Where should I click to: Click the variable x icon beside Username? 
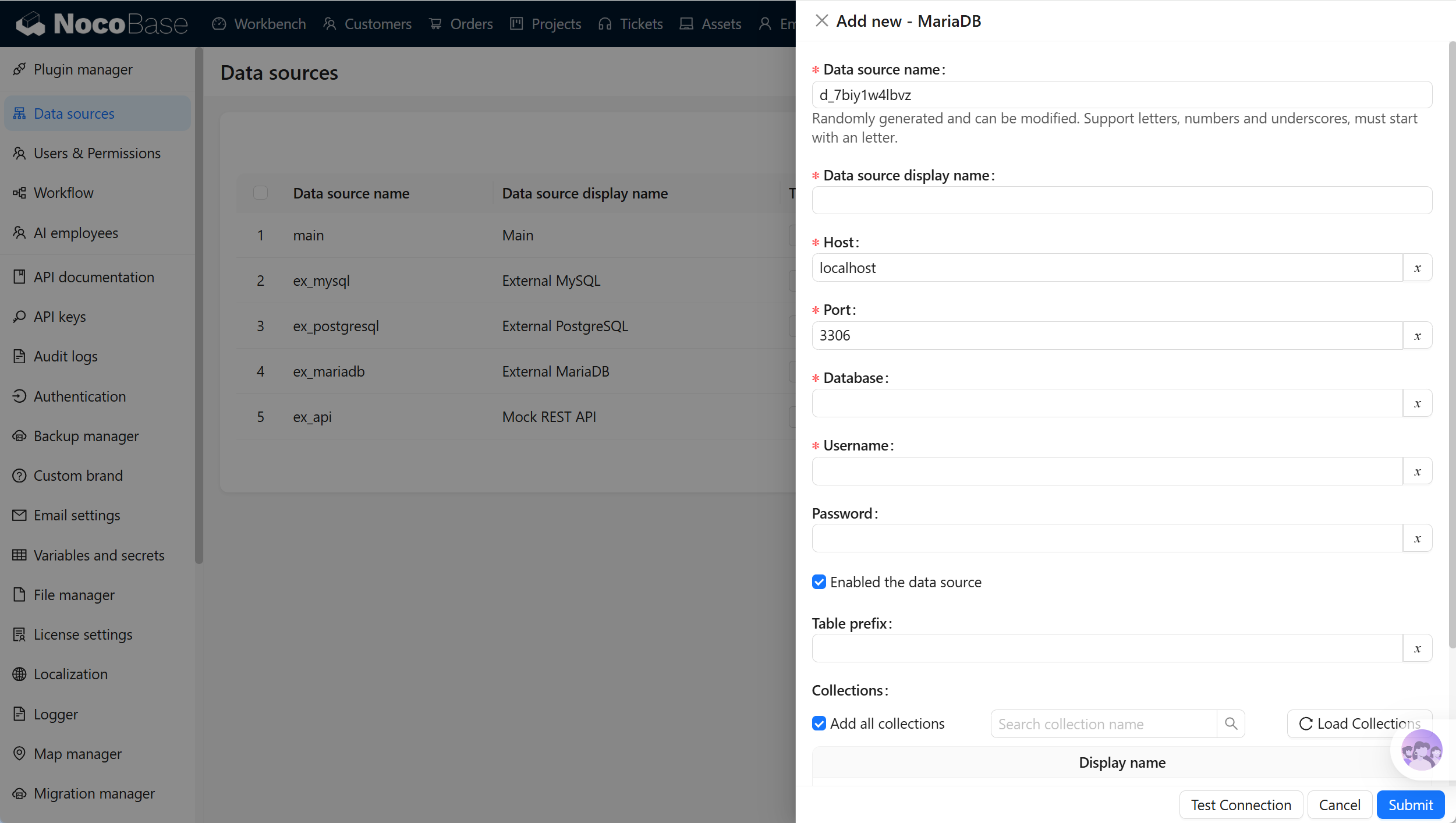coord(1418,471)
